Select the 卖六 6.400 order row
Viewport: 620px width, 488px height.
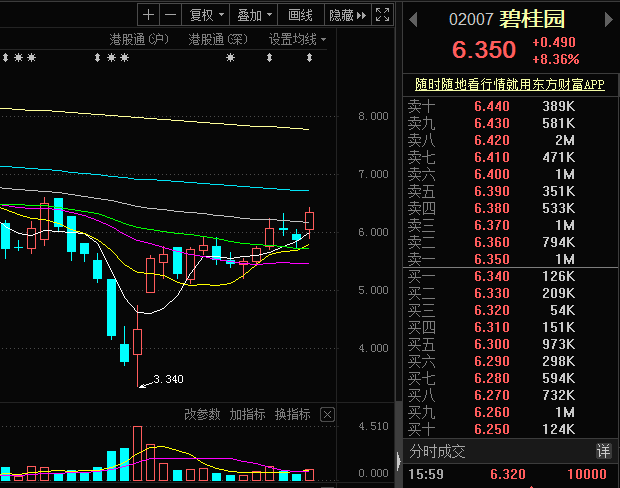[x=510, y=174]
